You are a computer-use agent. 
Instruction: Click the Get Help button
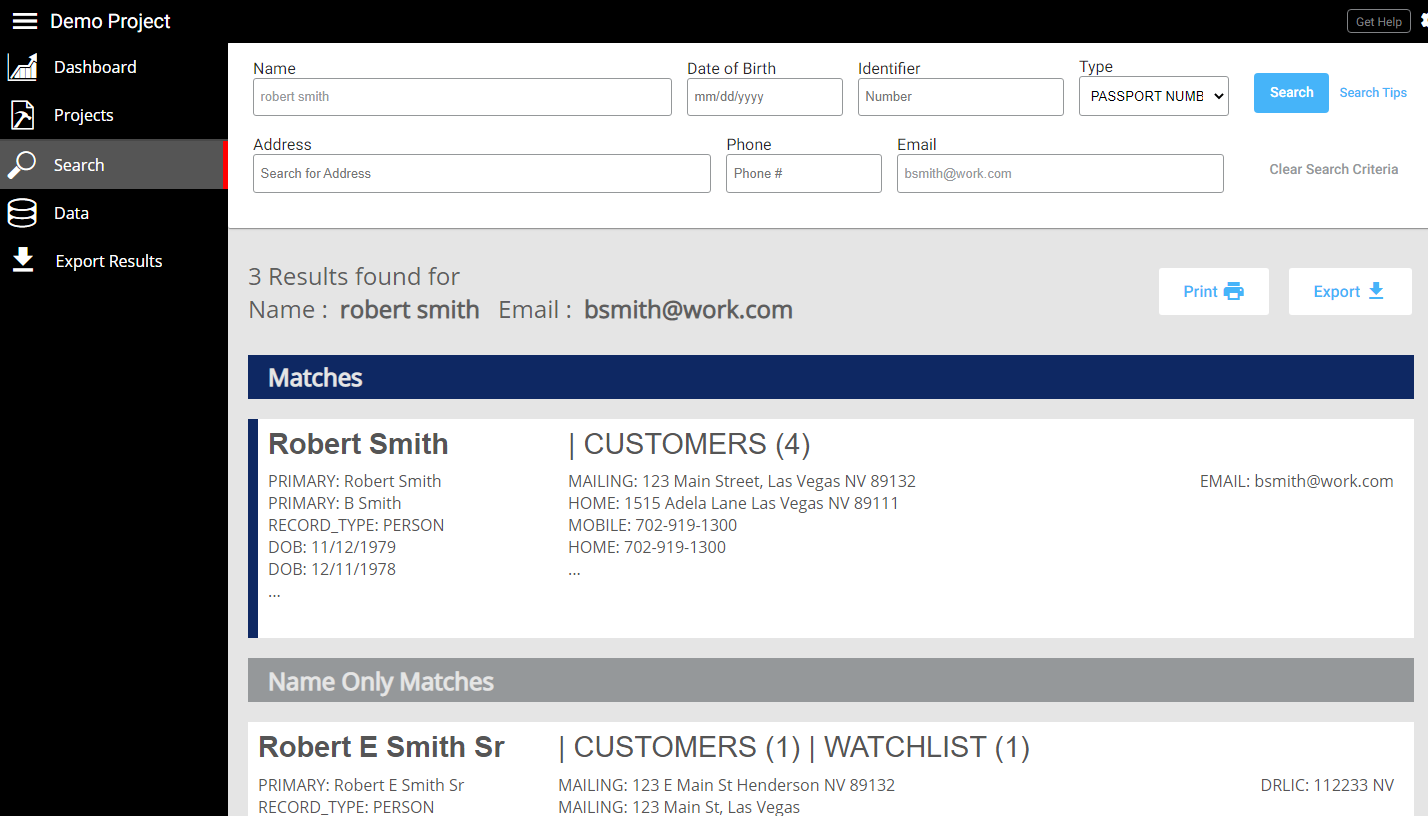tap(1378, 22)
